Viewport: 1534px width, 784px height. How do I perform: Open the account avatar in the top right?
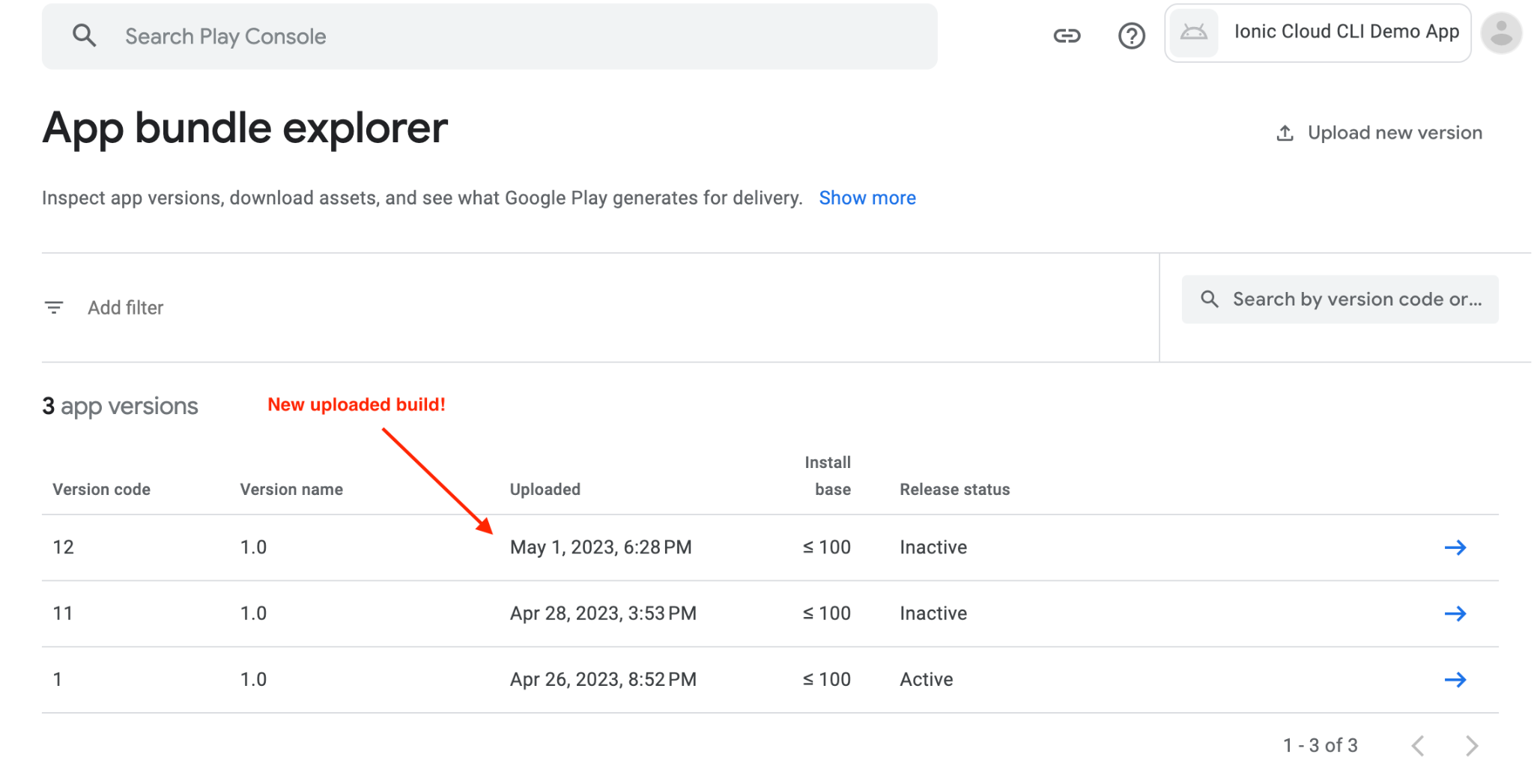pyautogui.click(x=1501, y=32)
